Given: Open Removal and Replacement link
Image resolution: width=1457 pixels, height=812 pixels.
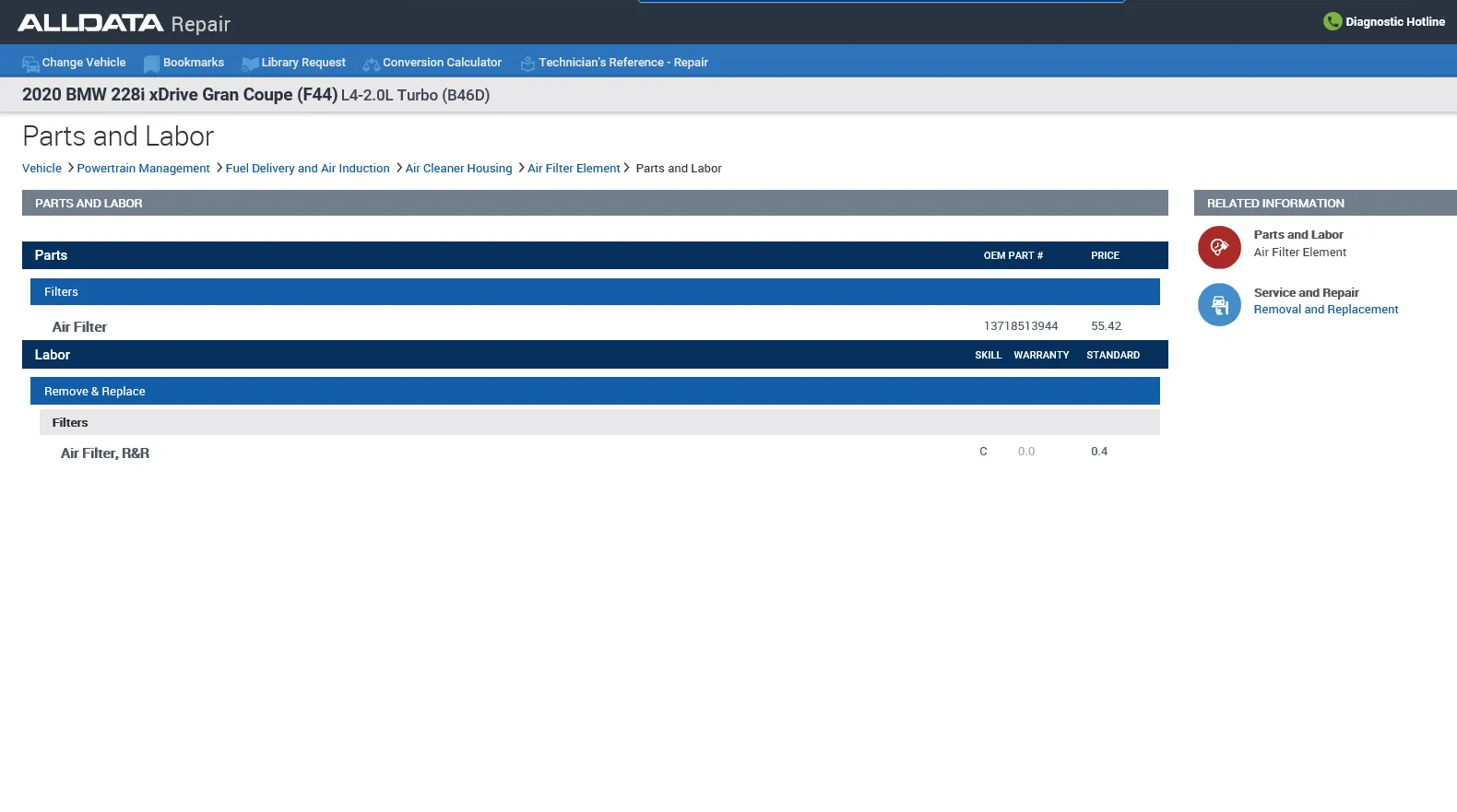Looking at the screenshot, I should (x=1326, y=310).
